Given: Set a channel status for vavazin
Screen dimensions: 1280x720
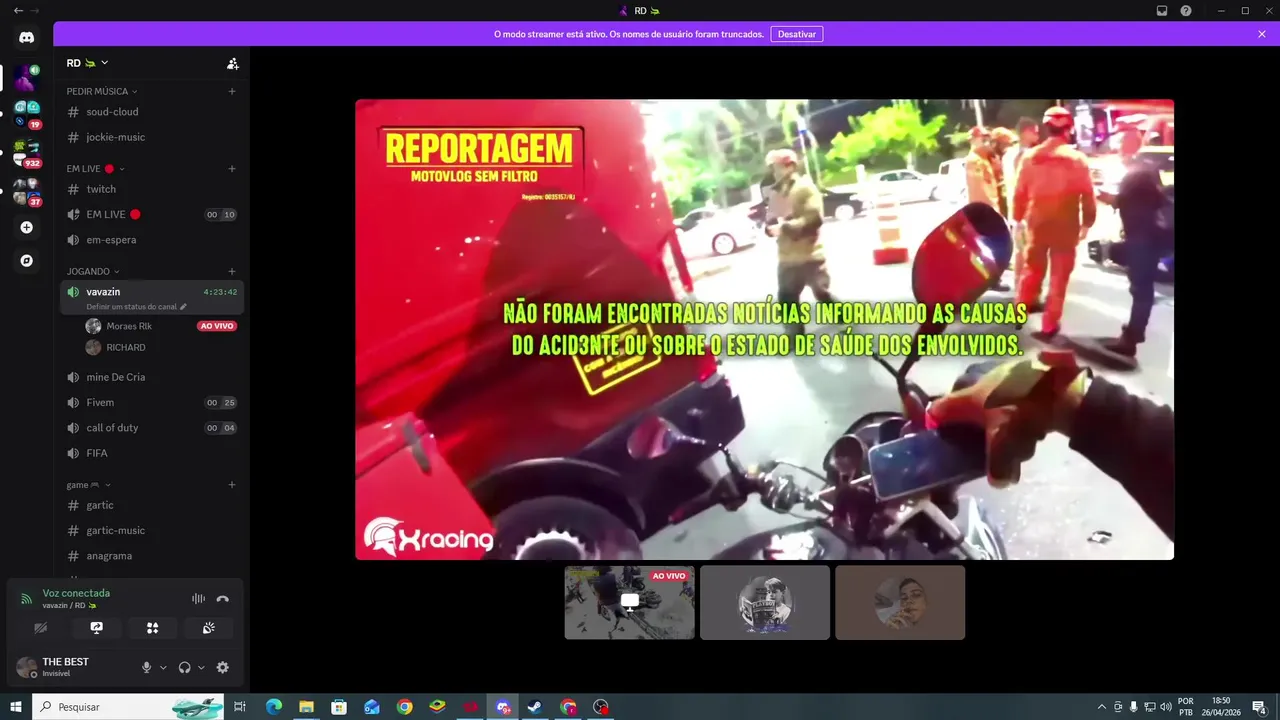Looking at the screenshot, I should (x=136, y=306).
